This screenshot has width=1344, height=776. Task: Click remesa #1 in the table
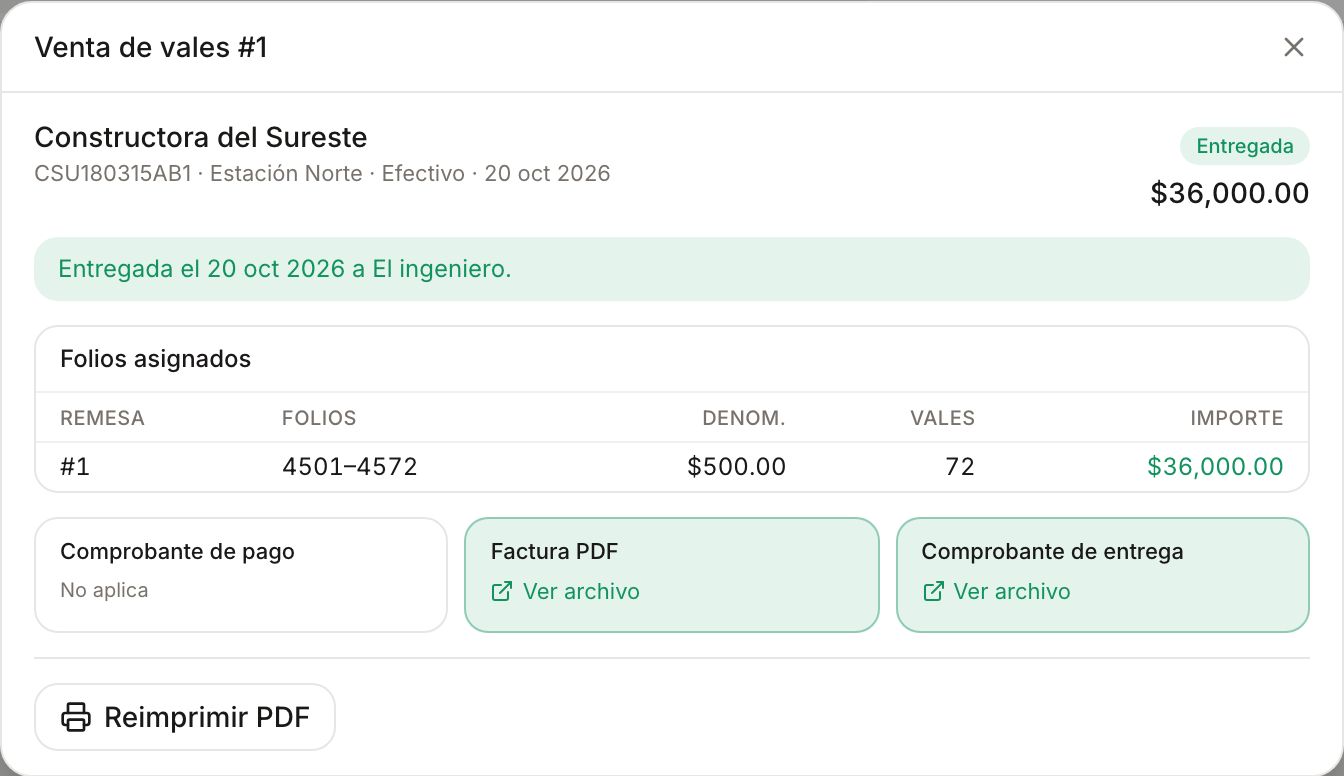75,467
